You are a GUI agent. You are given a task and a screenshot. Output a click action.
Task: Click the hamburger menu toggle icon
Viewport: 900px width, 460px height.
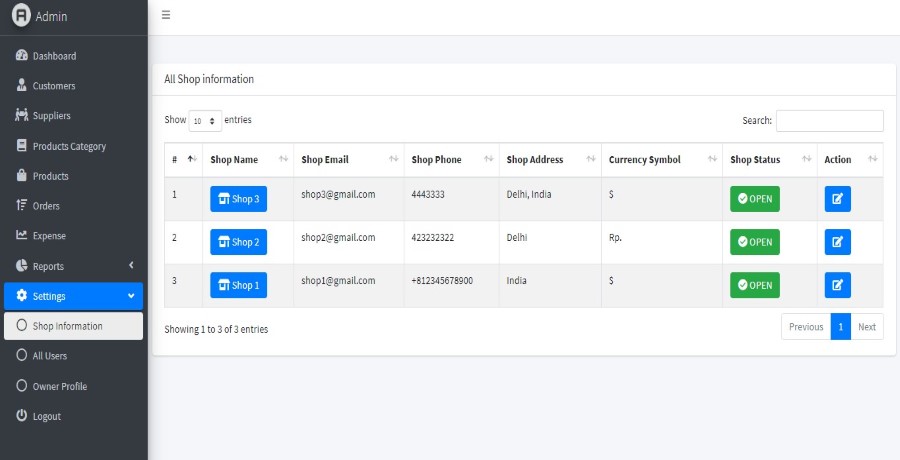[x=165, y=15]
